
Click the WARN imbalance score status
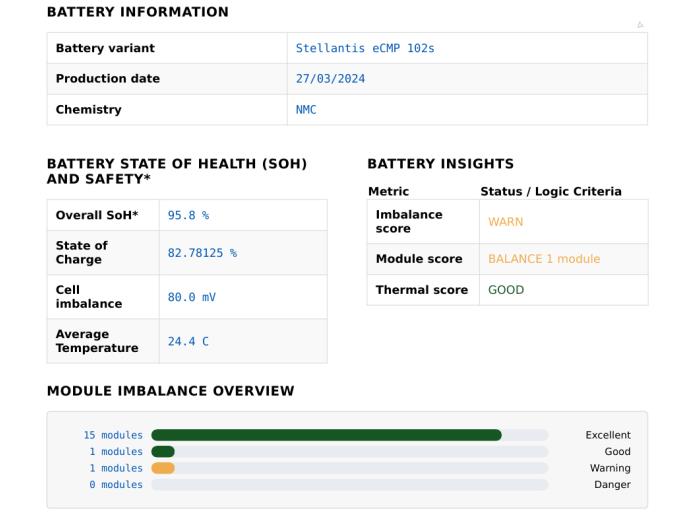click(x=505, y=222)
